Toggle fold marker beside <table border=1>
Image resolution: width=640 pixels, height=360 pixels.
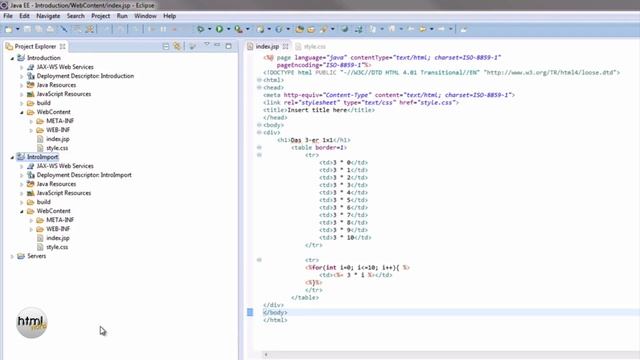point(259,147)
